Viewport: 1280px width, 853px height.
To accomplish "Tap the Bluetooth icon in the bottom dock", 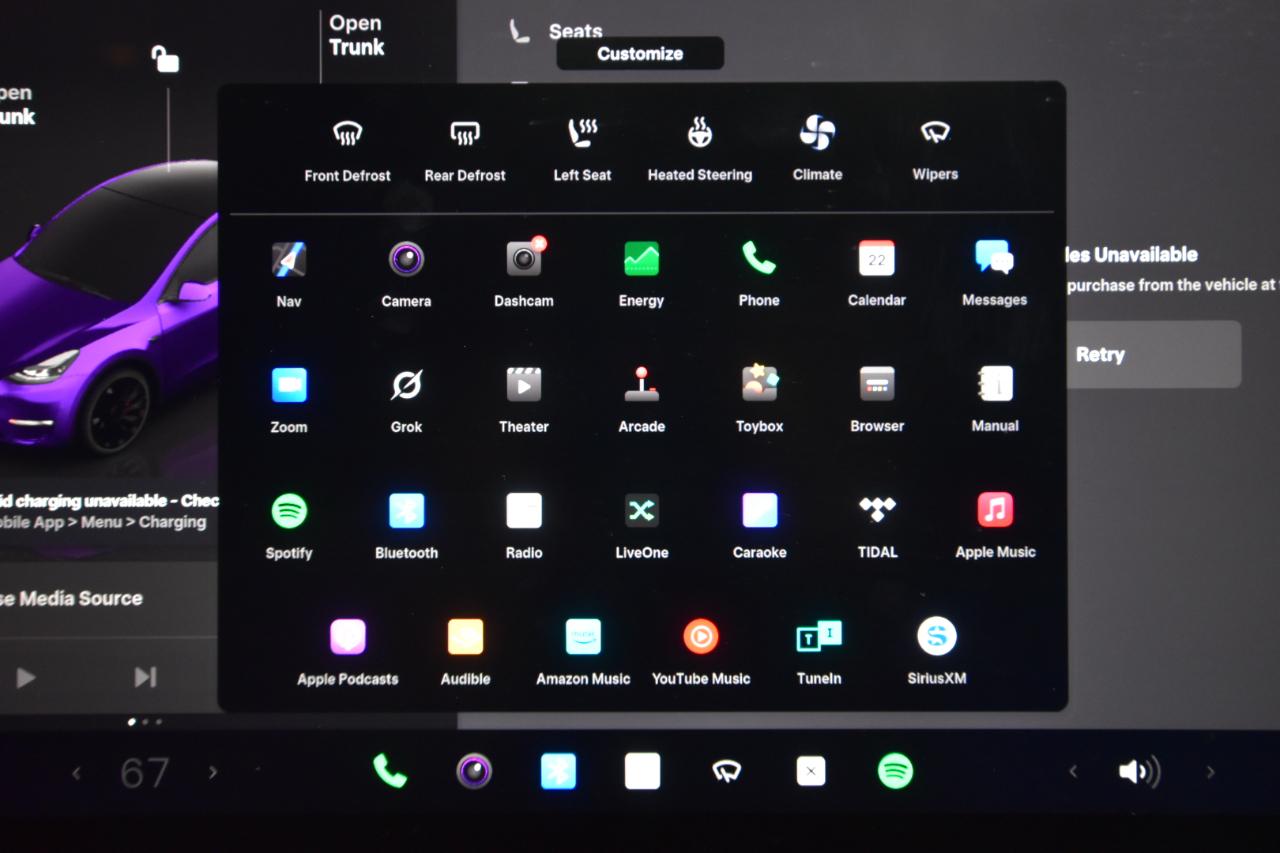I will pos(558,771).
